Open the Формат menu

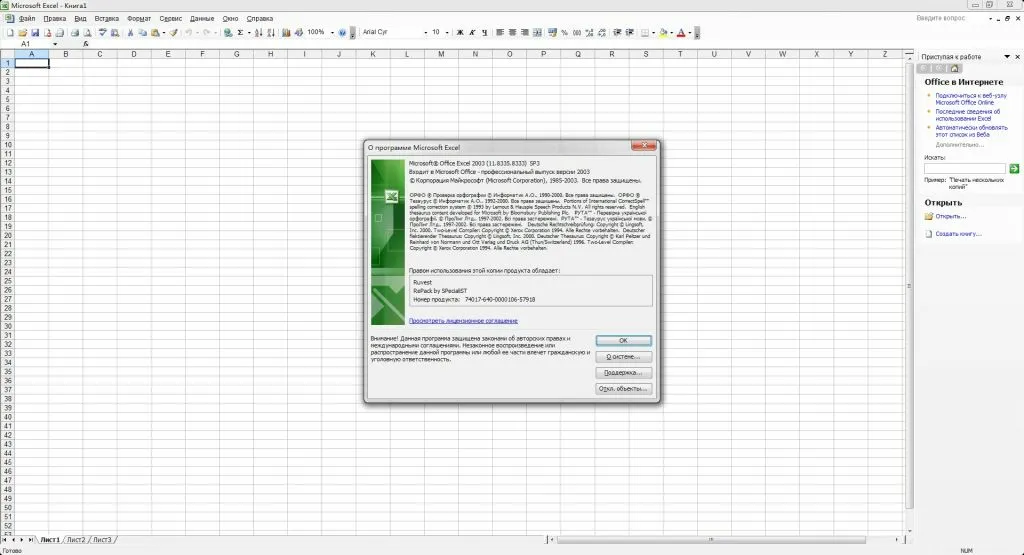[x=139, y=18]
